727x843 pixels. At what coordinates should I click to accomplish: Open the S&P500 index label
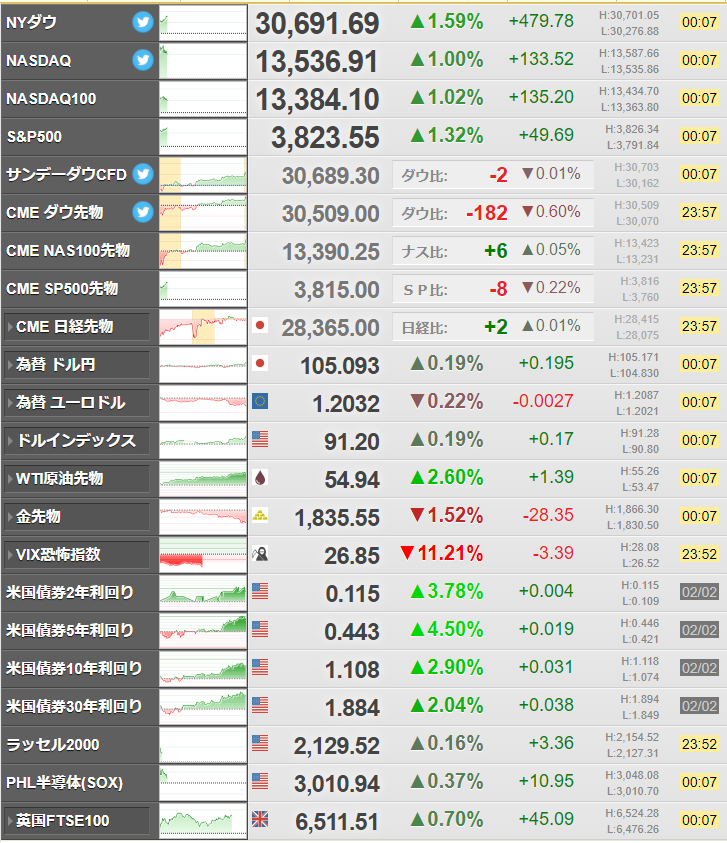pyautogui.click(x=34, y=137)
